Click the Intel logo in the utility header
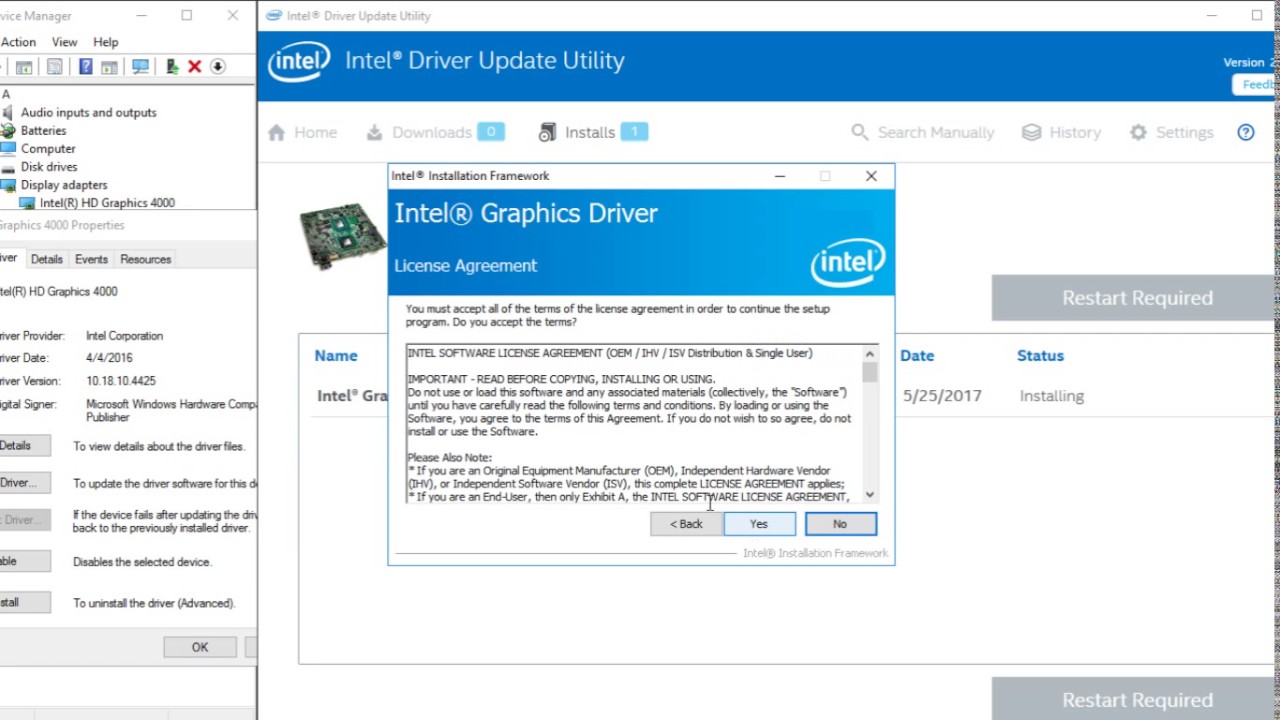 [298, 62]
